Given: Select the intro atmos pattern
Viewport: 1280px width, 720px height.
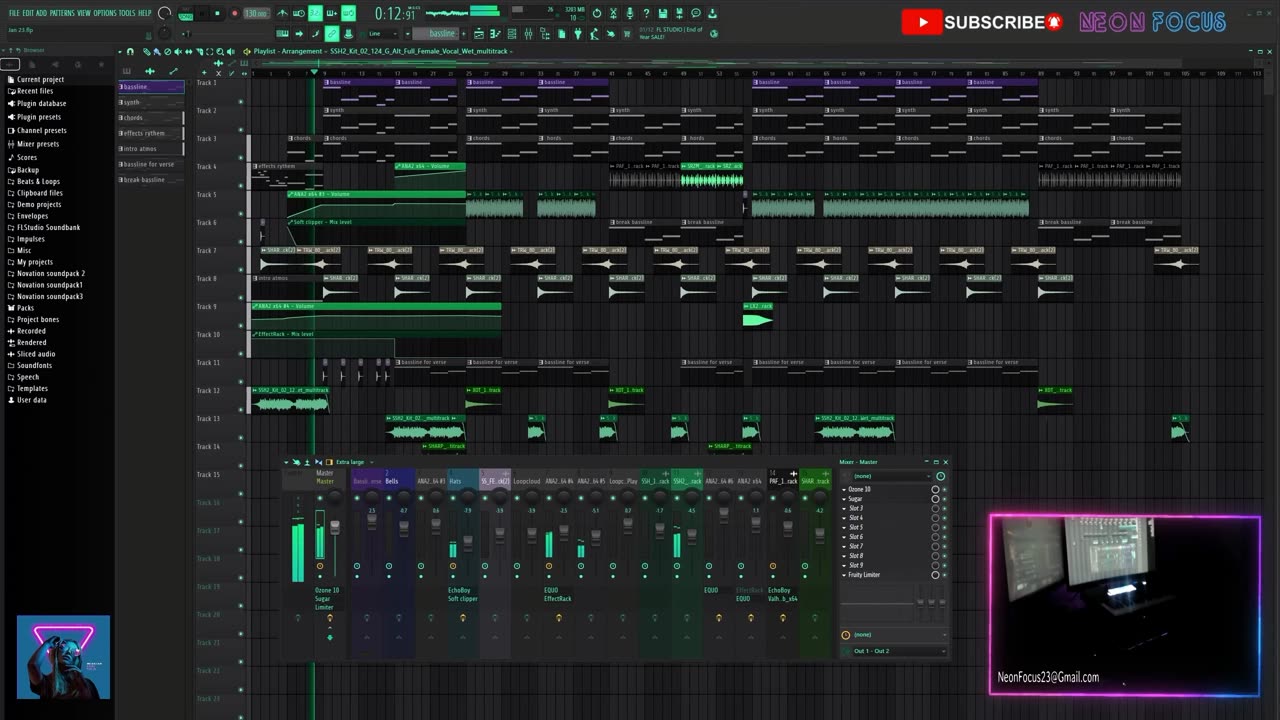Looking at the screenshot, I should [150, 148].
